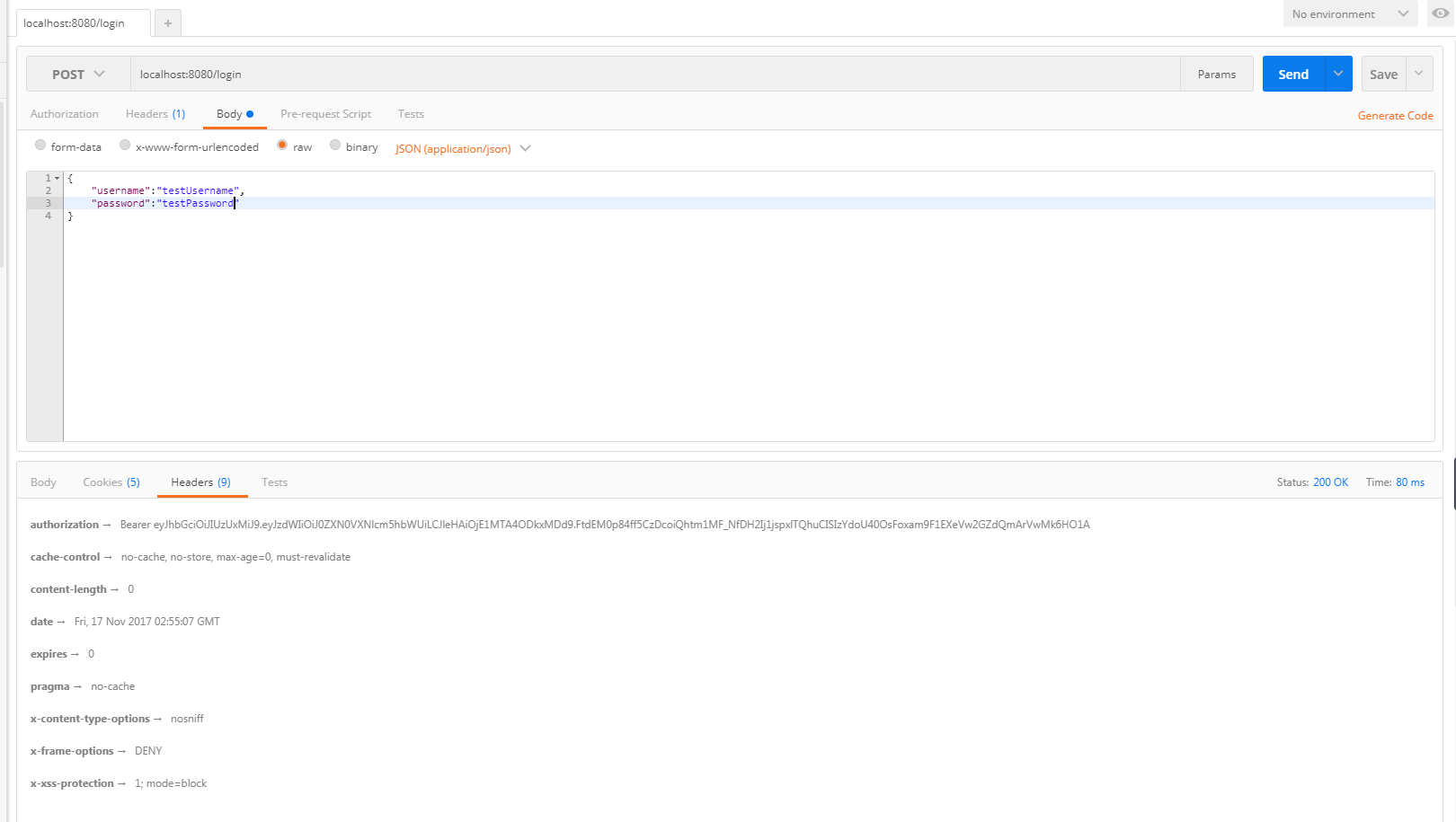The width and height of the screenshot is (1456, 822).
Task: Open a new request tab with plus icon
Action: coord(168,23)
